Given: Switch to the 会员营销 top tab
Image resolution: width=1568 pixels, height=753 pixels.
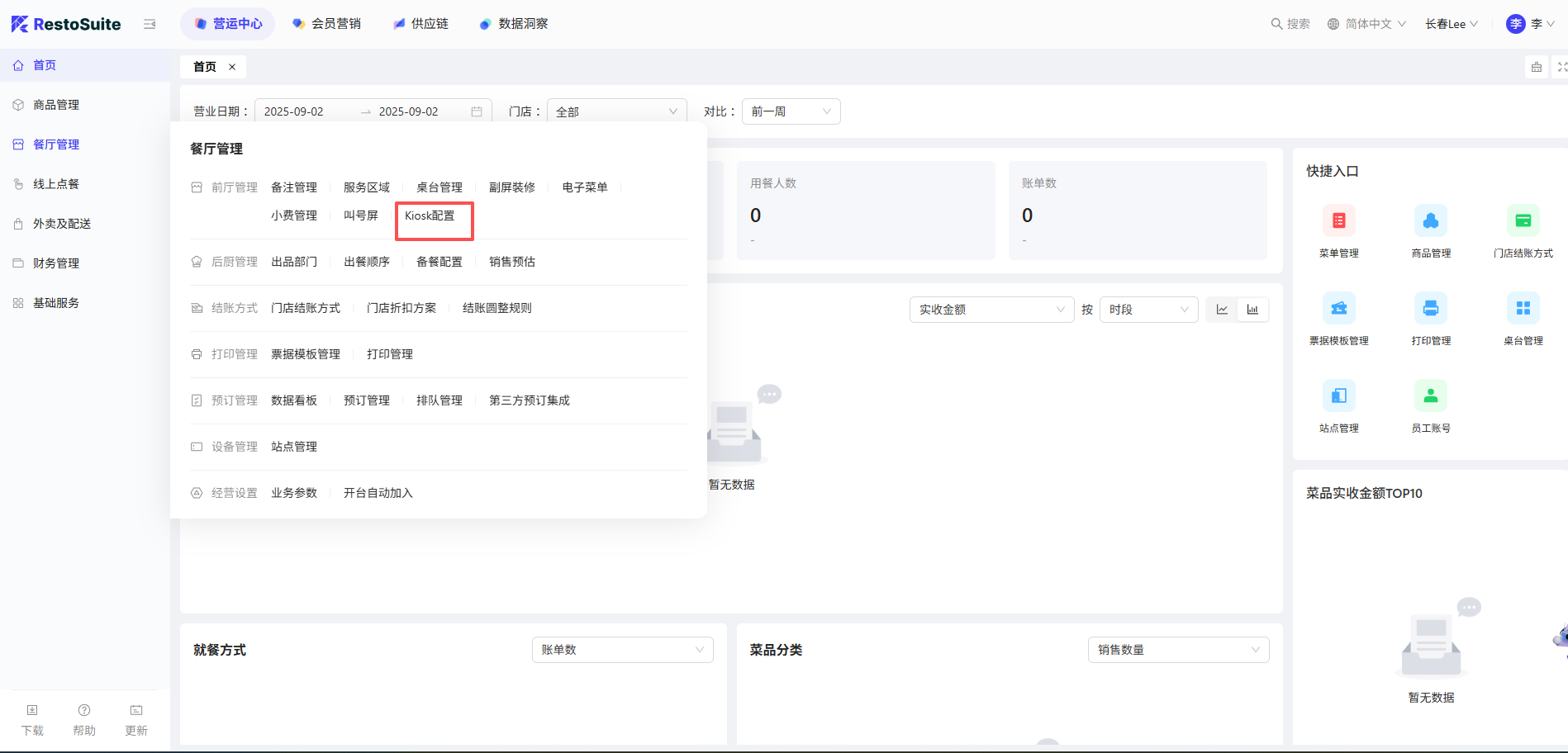Looking at the screenshot, I should [327, 24].
